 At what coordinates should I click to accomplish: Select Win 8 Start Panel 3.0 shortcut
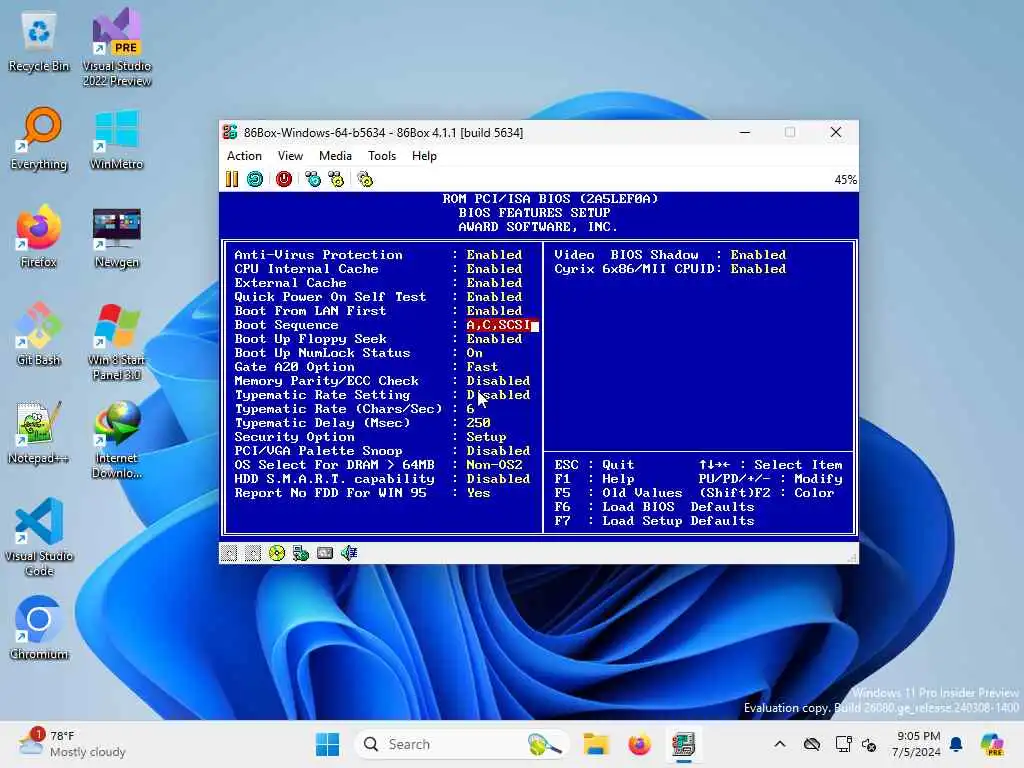(116, 342)
